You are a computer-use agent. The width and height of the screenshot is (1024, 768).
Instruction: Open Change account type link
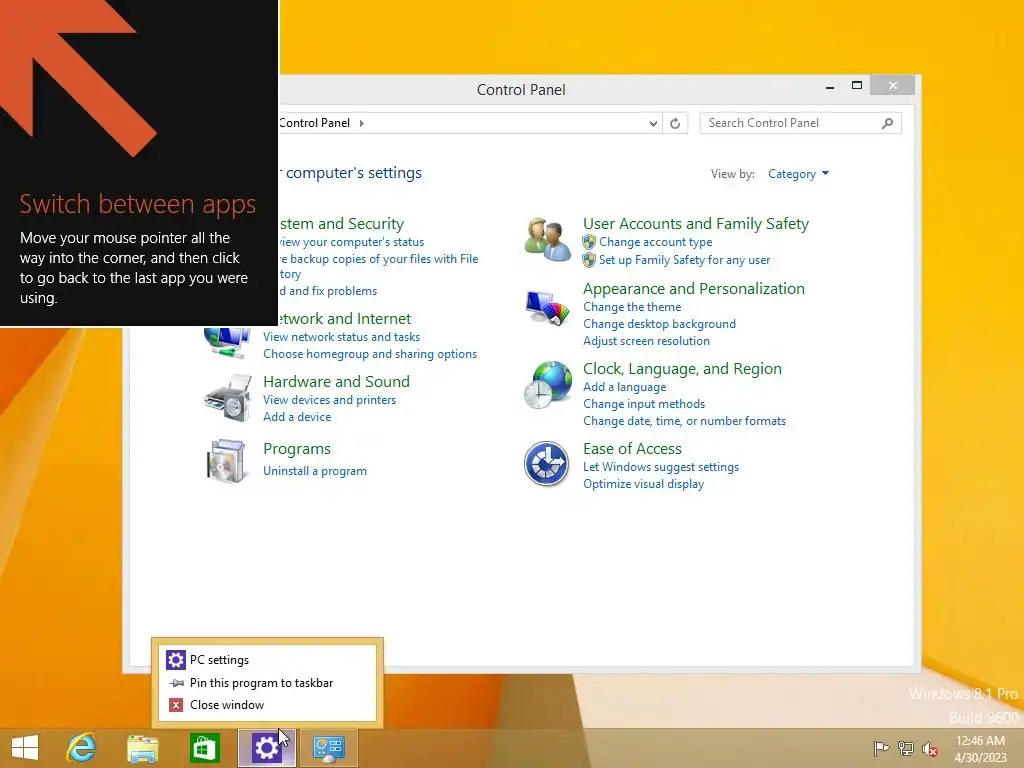pyautogui.click(x=656, y=242)
